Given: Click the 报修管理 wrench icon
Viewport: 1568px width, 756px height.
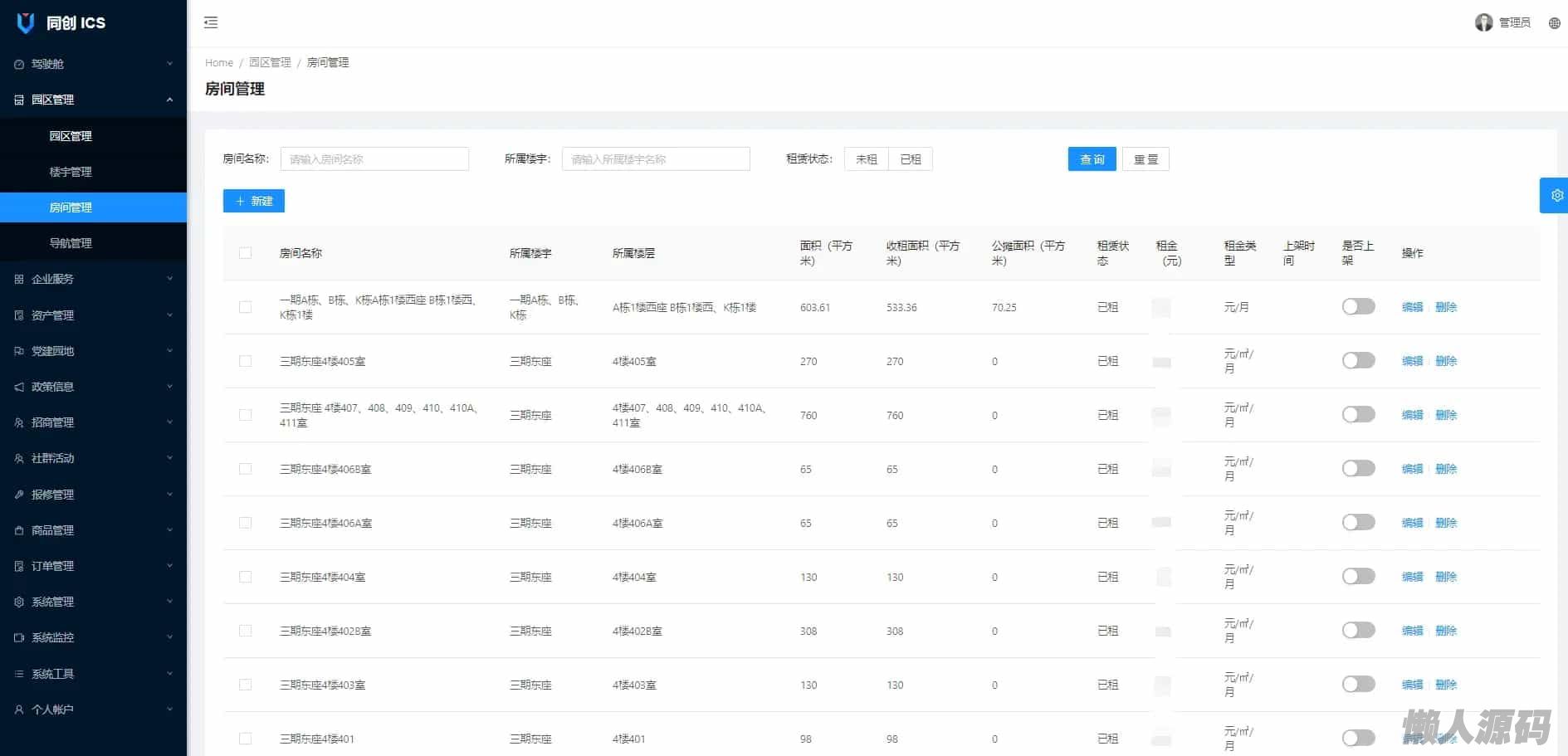Looking at the screenshot, I should click(x=19, y=495).
